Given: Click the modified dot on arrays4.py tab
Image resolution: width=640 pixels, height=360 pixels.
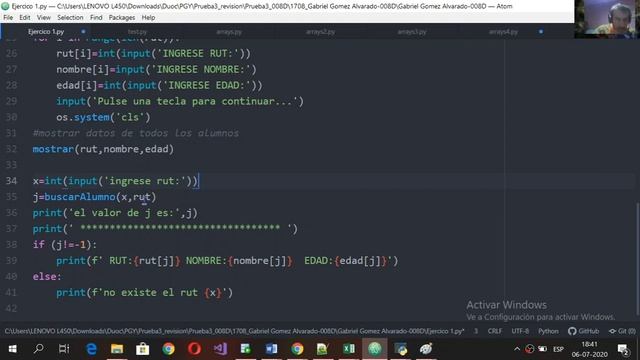Looking at the screenshot, I should click(x=541, y=31).
